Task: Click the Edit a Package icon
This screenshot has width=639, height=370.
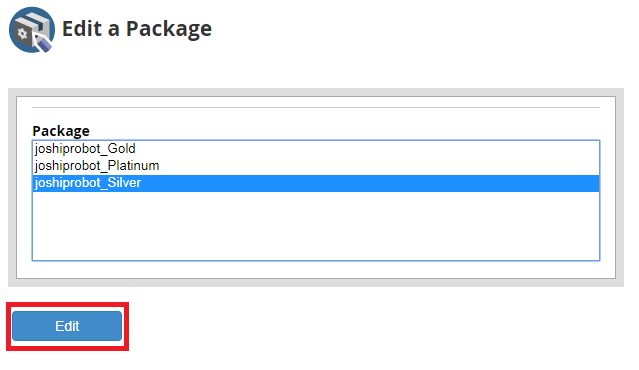Action: [32, 30]
